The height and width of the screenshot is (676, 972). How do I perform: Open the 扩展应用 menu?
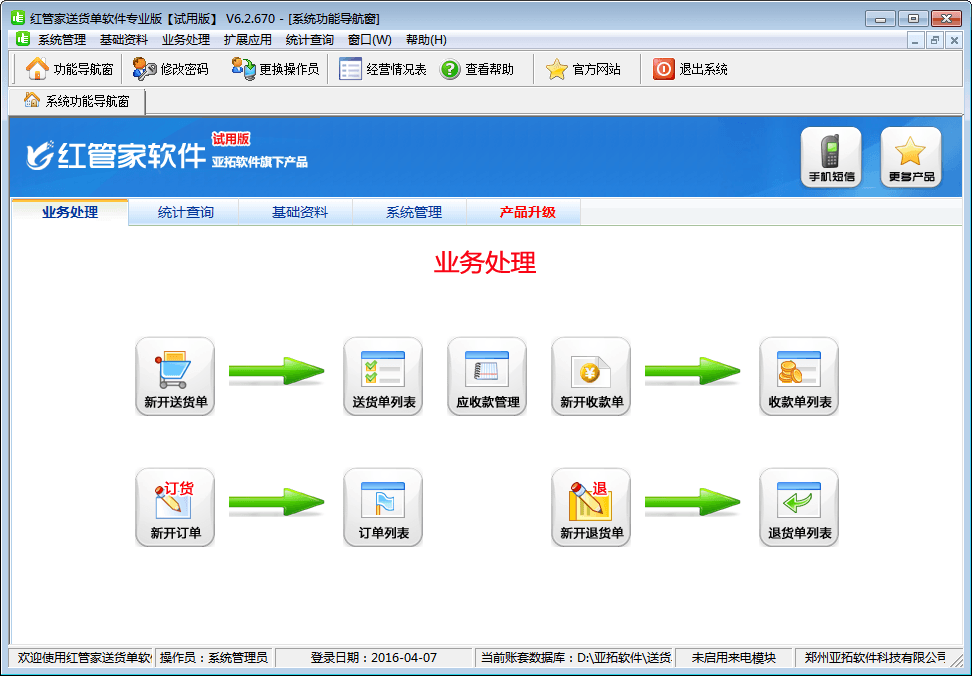point(247,40)
